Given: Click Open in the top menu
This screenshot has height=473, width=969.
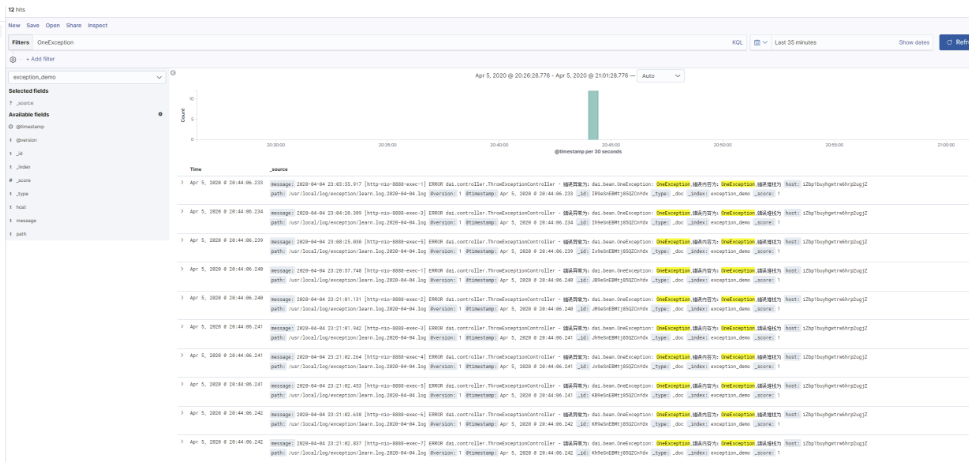Looking at the screenshot, I should [53, 25].
